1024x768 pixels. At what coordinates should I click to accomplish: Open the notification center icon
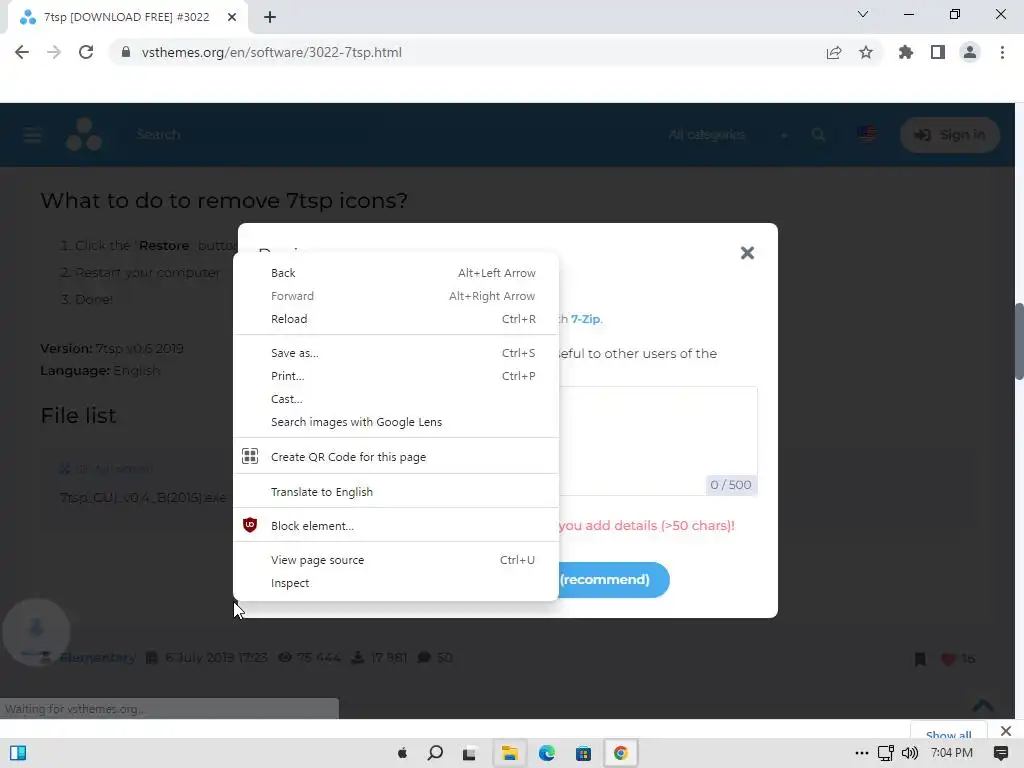click(1000, 753)
